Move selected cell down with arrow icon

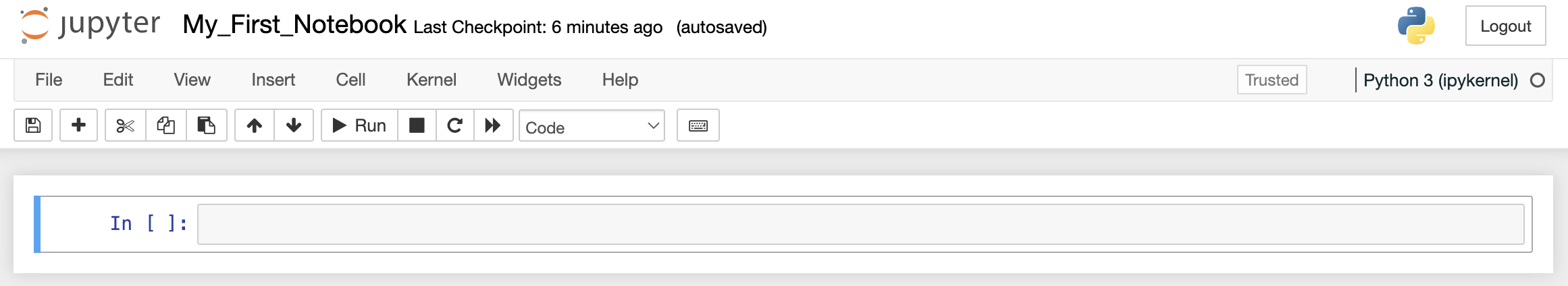(294, 125)
